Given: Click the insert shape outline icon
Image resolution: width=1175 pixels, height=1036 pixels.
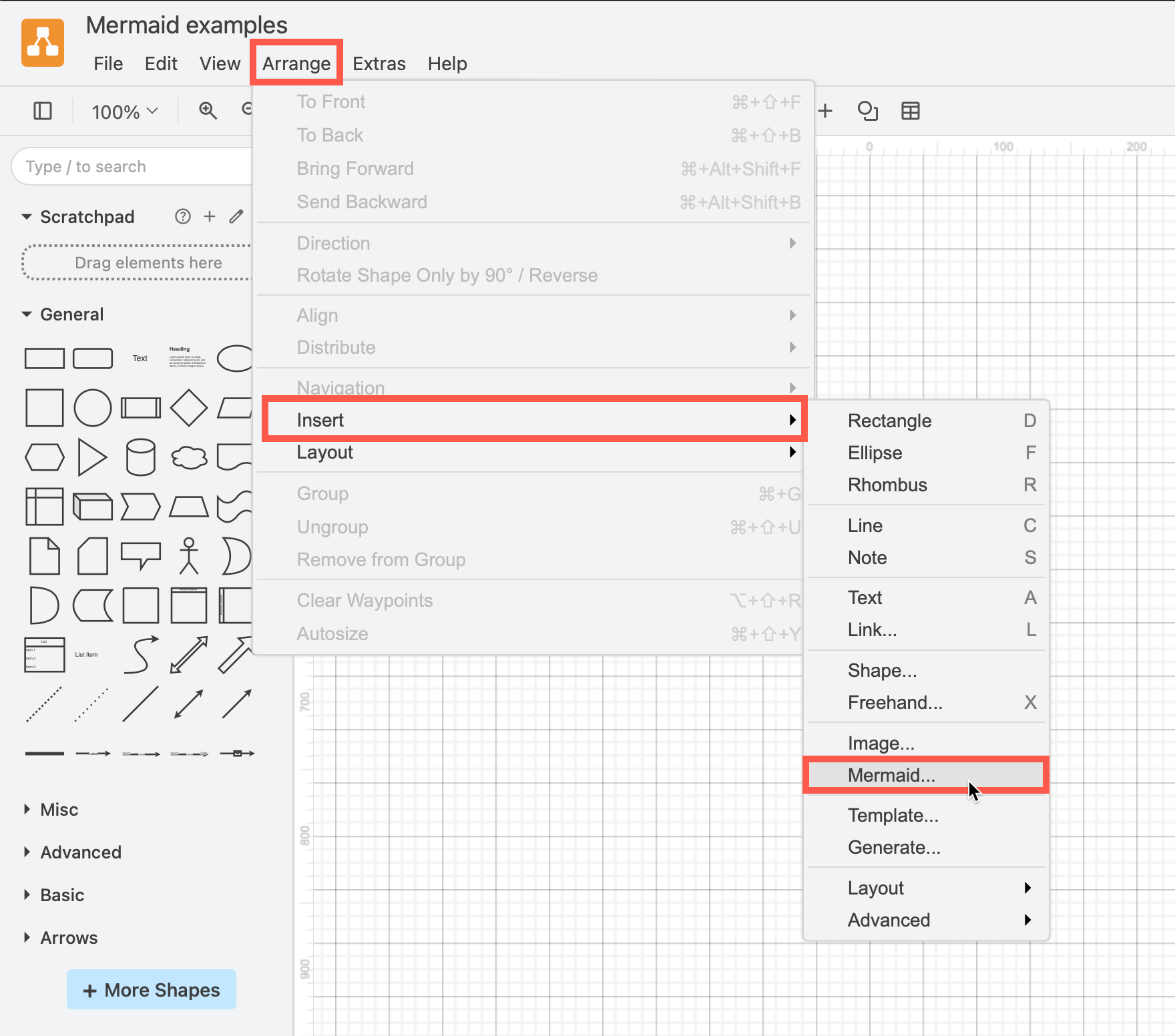Looking at the screenshot, I should (868, 111).
